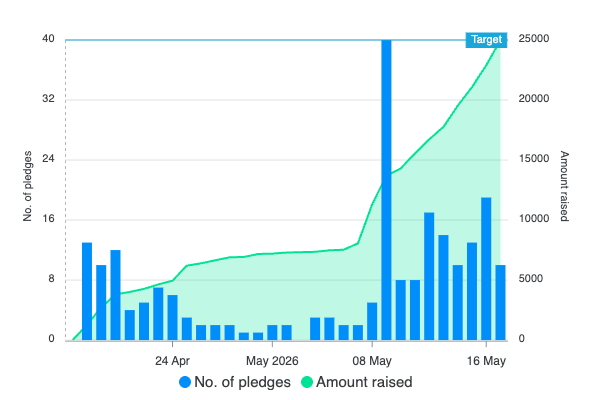Screen dimensions: 592x400
Task: Click the 24 Apr x-axis label
Action: [x=172, y=361]
